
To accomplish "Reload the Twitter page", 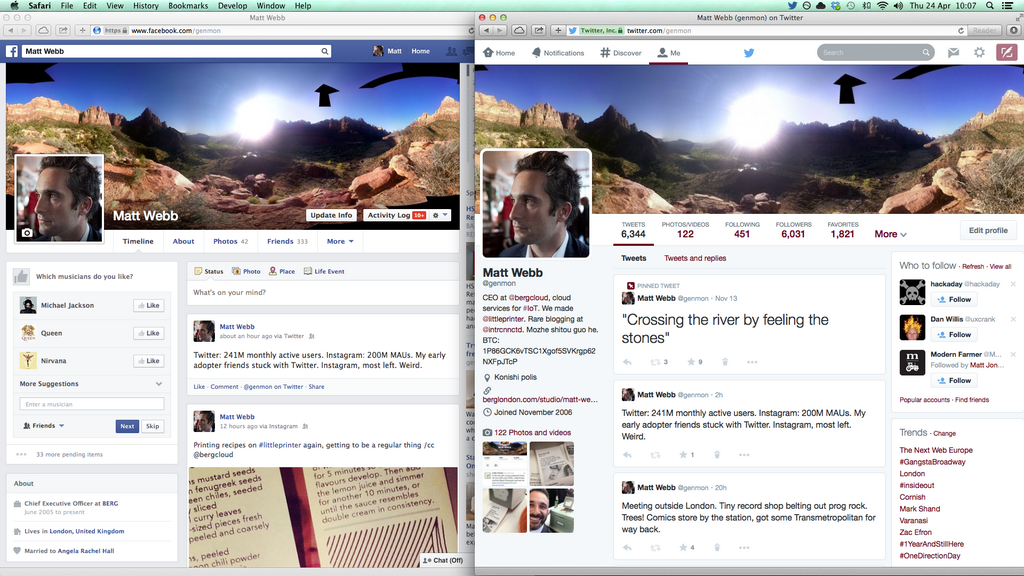I will [x=961, y=30].
